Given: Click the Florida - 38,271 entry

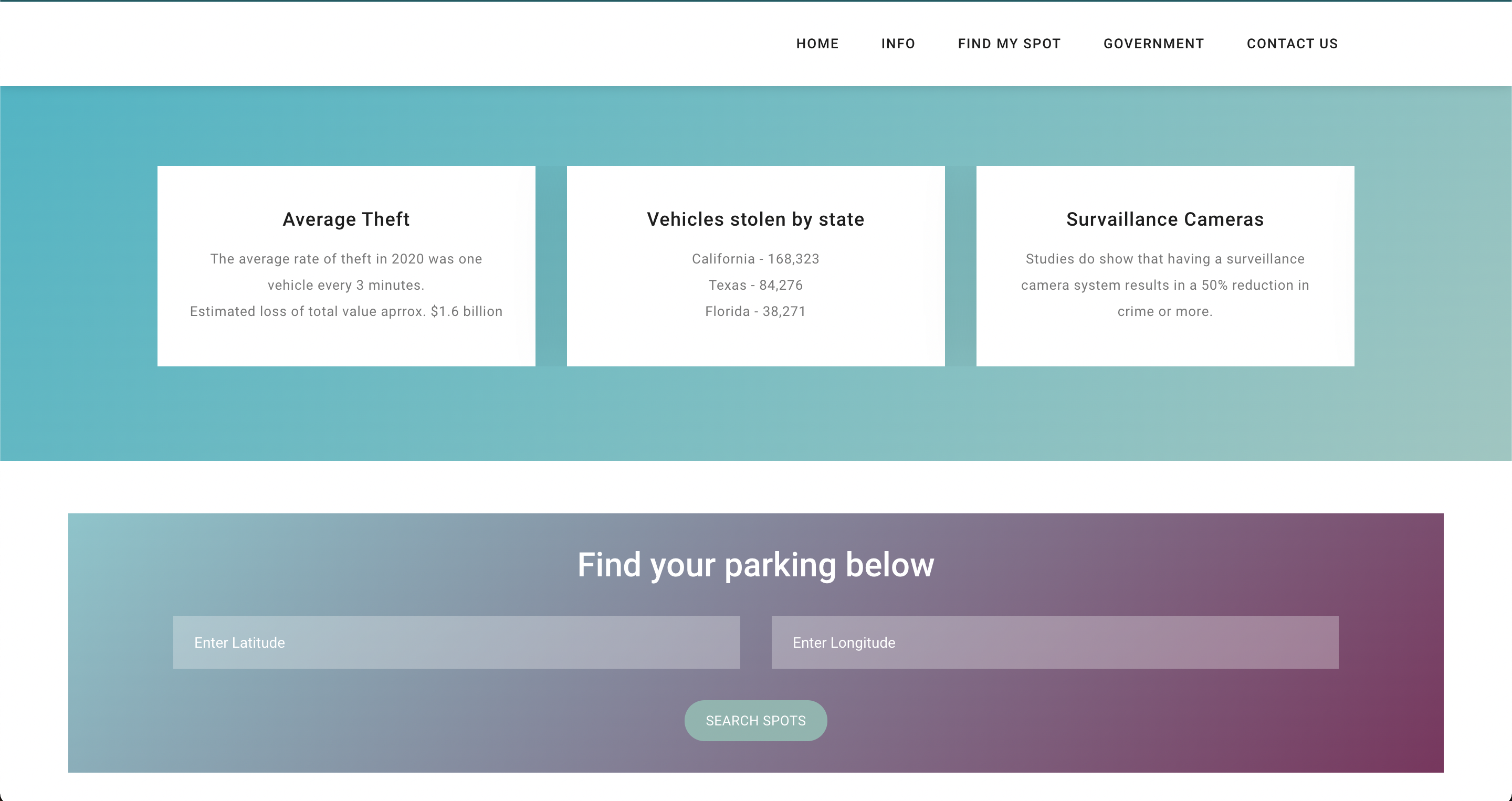Looking at the screenshot, I should (755, 312).
